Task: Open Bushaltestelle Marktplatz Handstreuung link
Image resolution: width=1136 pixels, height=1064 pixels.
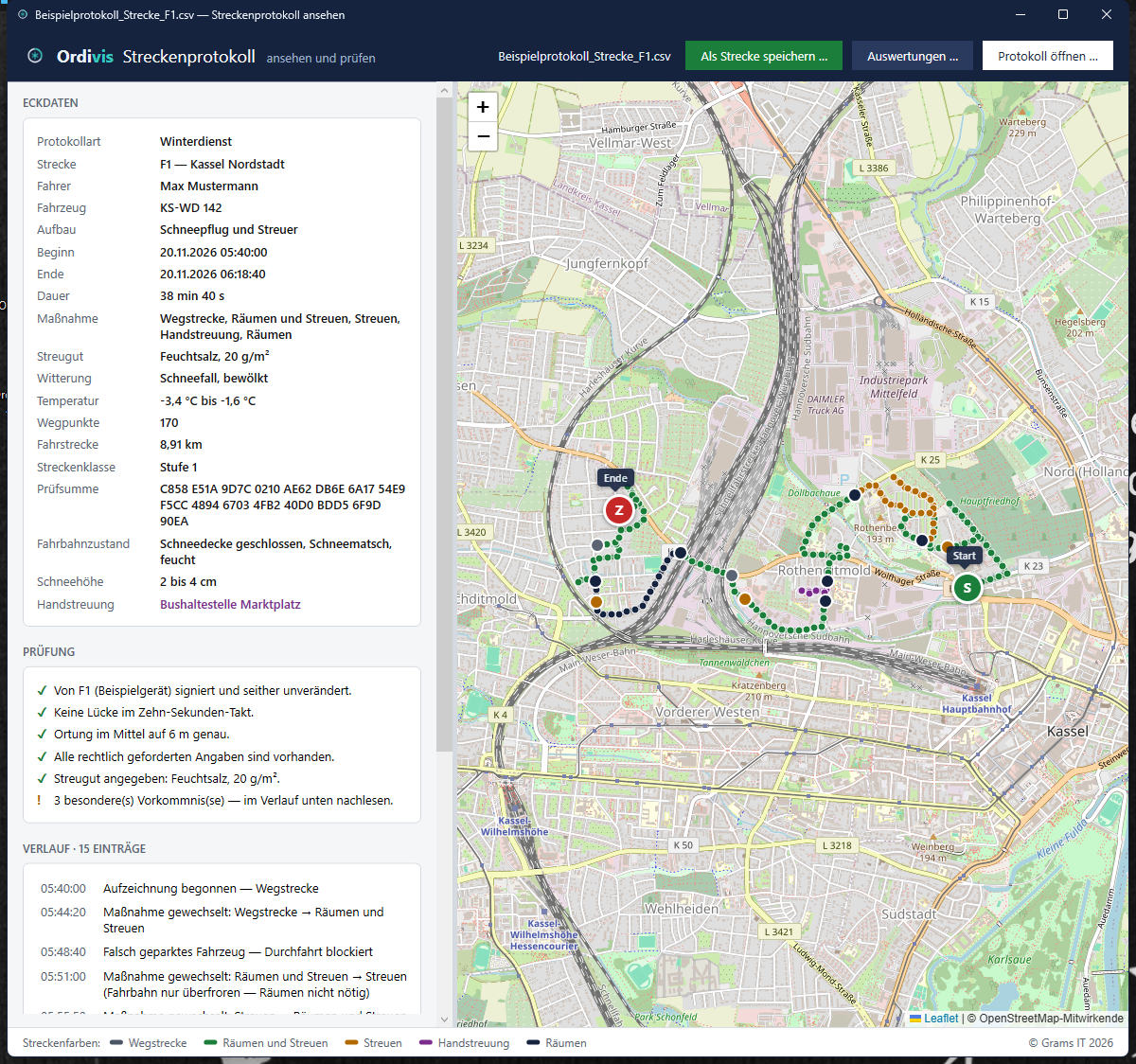Action: [230, 604]
